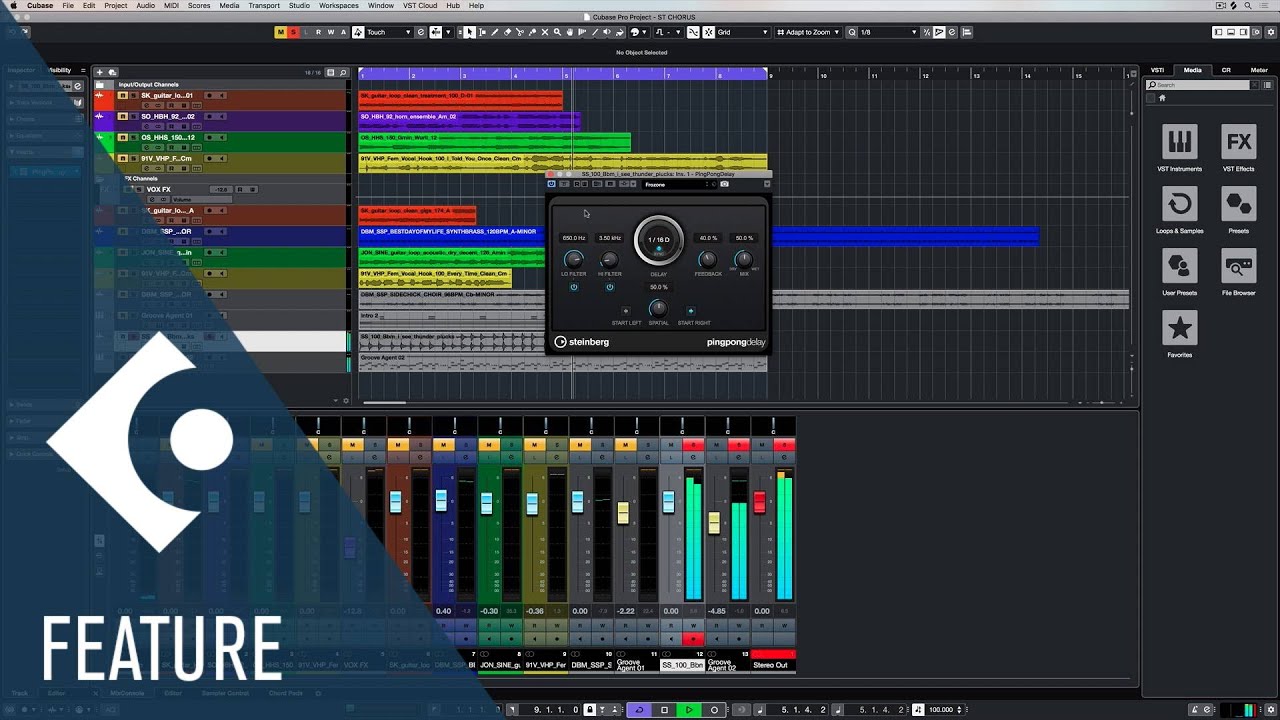
Task: Select the Split scissors tool
Action: [x=520, y=32]
